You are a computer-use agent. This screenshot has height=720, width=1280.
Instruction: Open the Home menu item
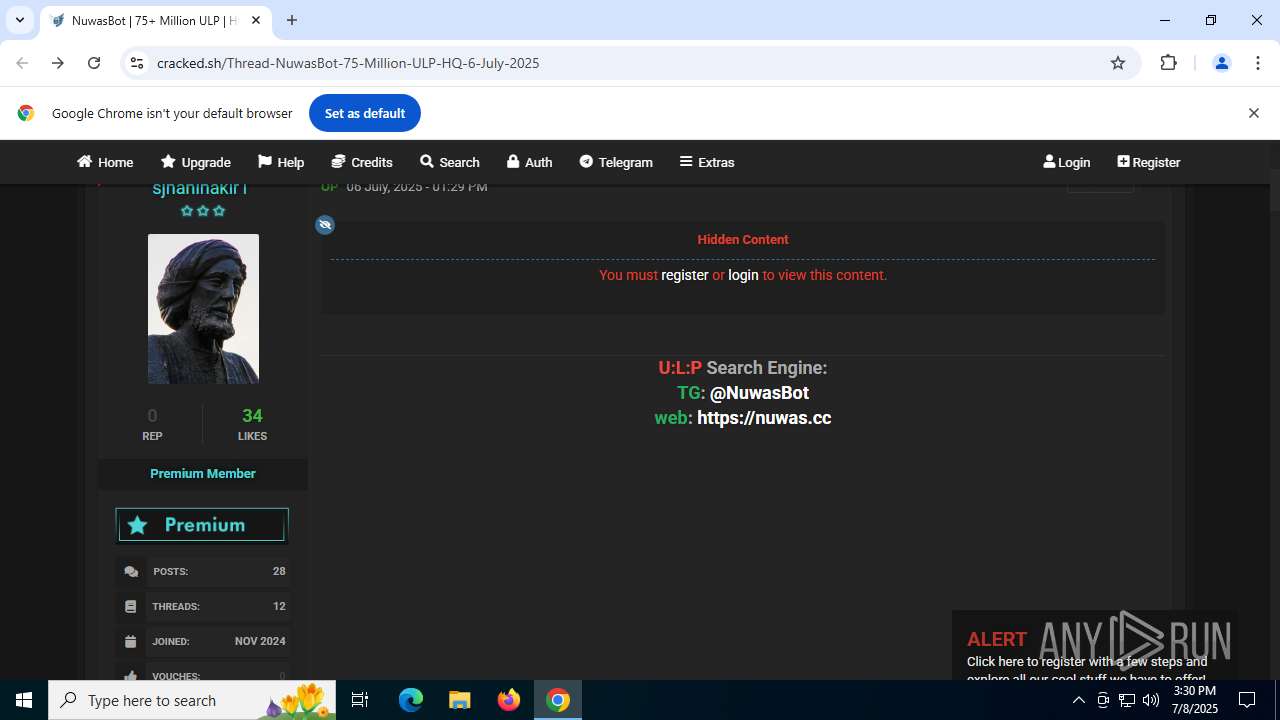[105, 162]
